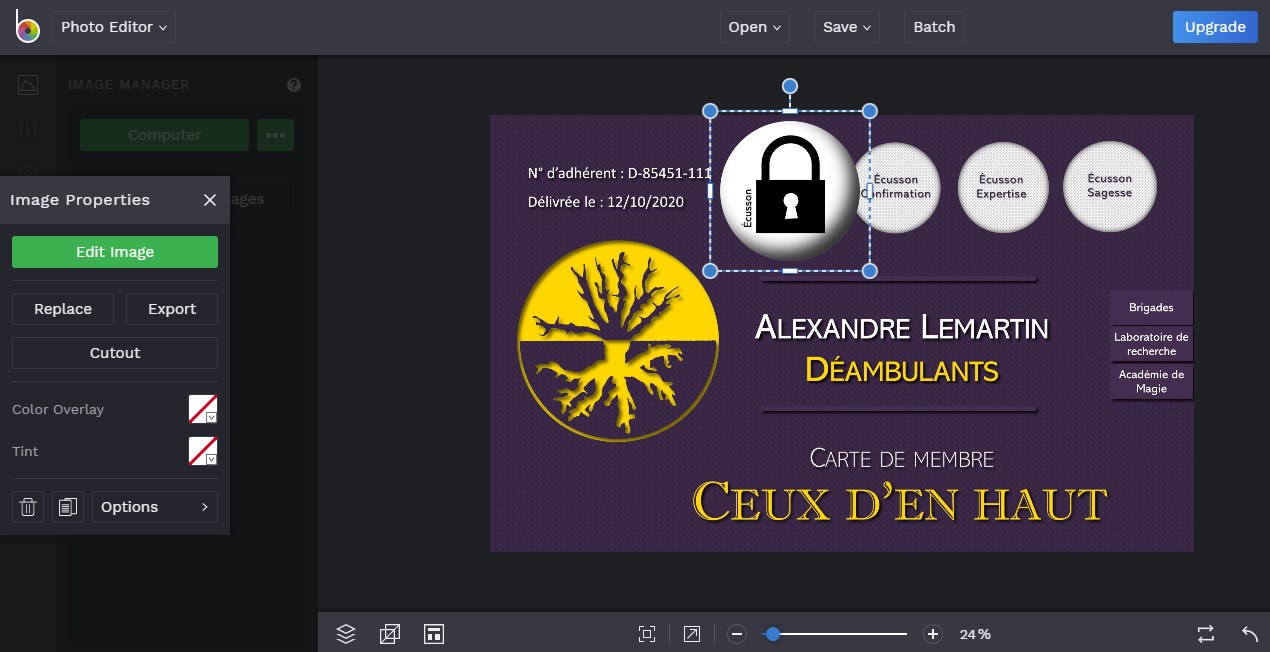Screen dimensions: 1270x652
Task: Click the Laboratoire de recherche tab
Action: [x=1151, y=344]
